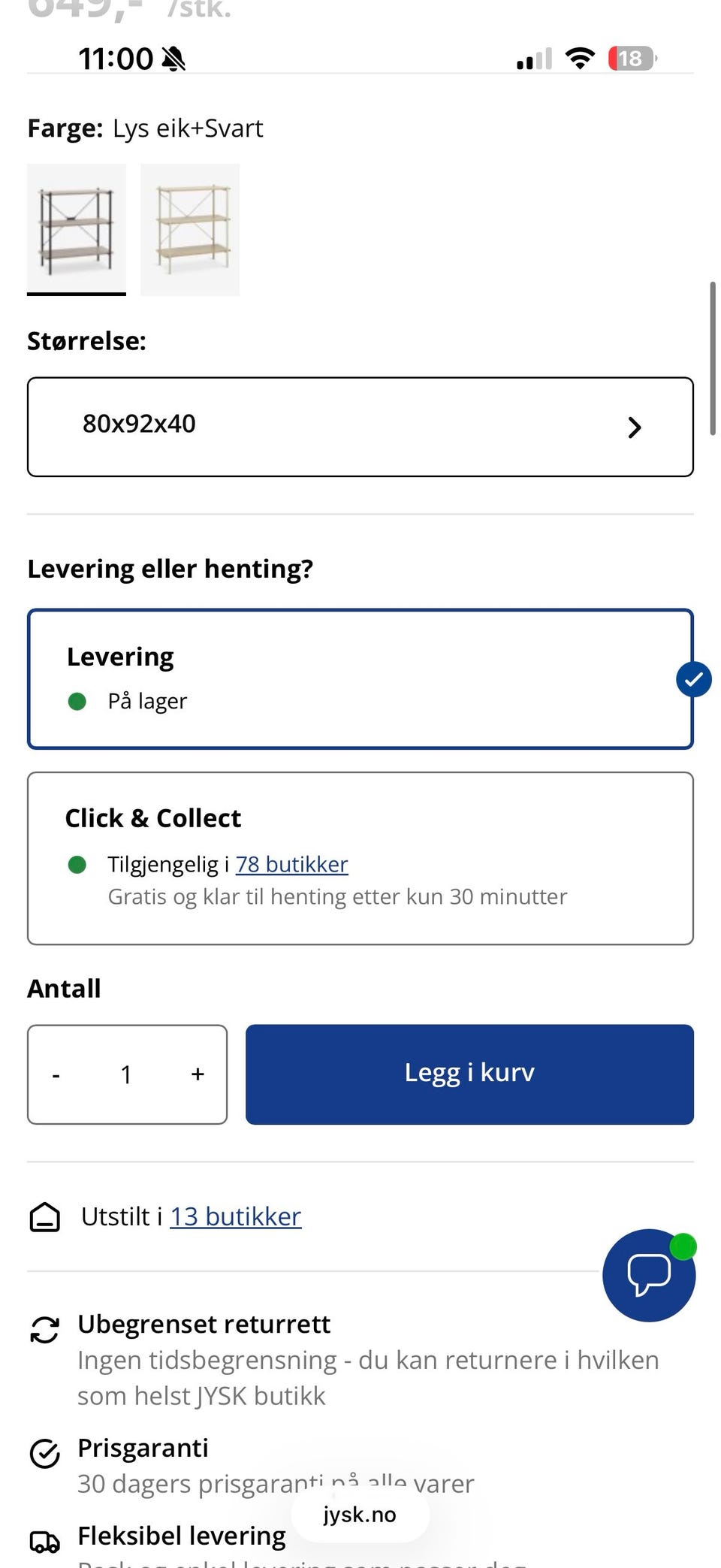The width and height of the screenshot is (721, 1568).
Task: Tap the unlimited returns refresh icon
Action: (44, 1330)
